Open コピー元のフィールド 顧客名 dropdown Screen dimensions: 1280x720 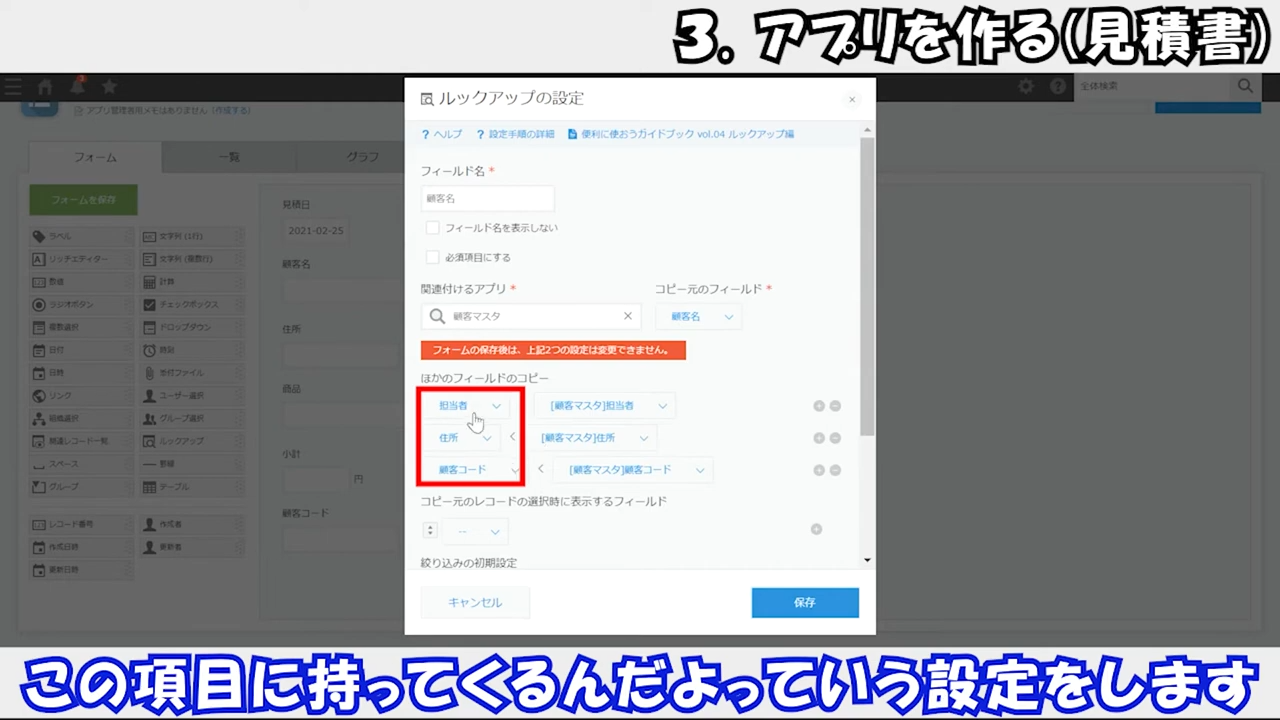coord(700,316)
